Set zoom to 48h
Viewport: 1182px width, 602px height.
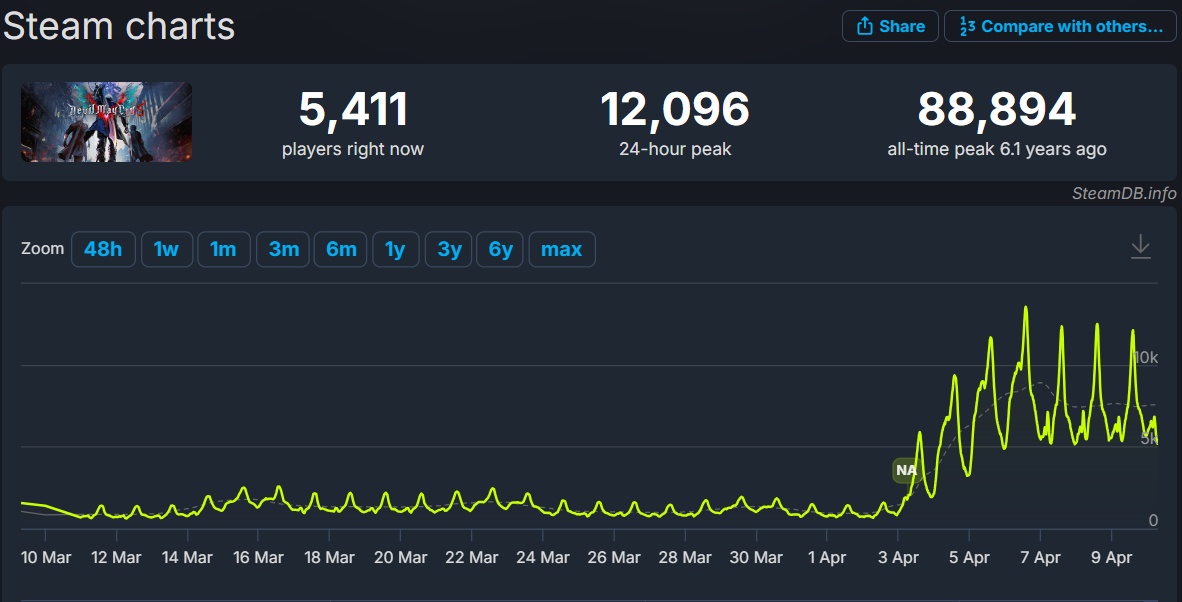click(103, 249)
